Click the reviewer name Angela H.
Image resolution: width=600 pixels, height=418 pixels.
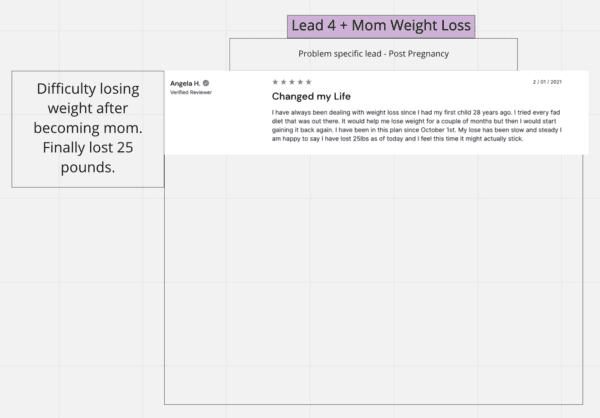(185, 83)
